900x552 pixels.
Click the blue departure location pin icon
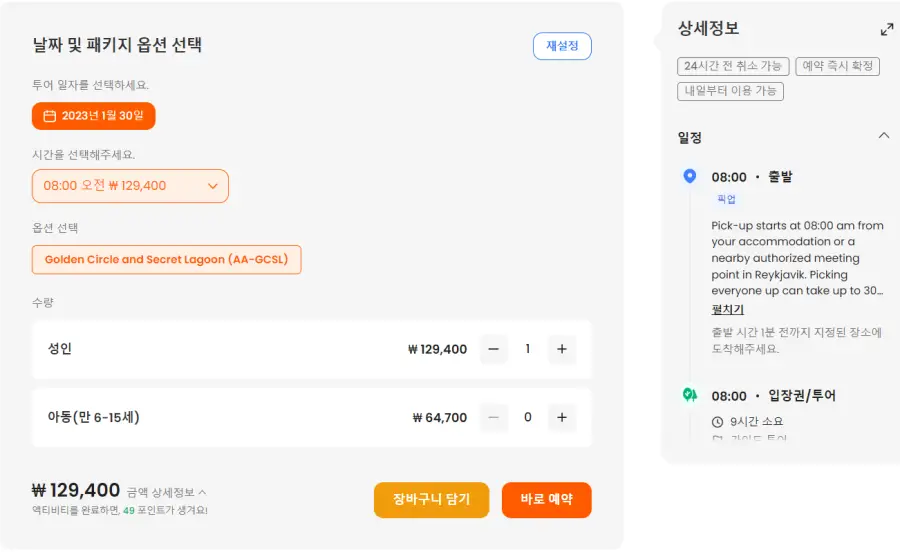pyautogui.click(x=690, y=176)
